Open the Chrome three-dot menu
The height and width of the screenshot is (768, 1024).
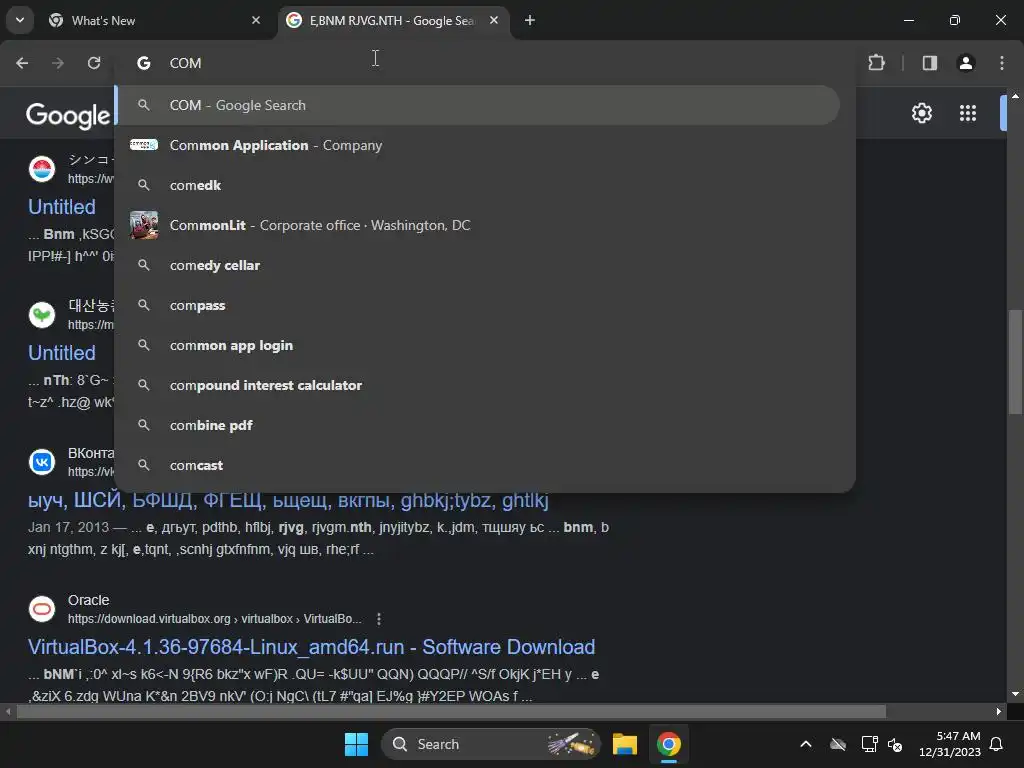tap(1002, 63)
